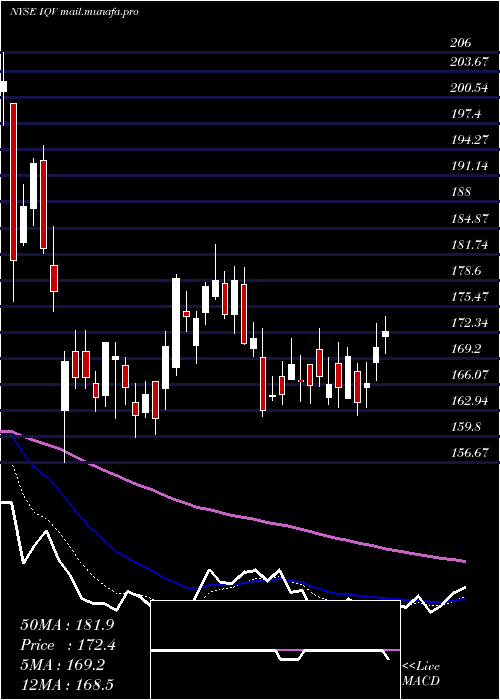Select the 203.67 price axis label
This screenshot has width=500, height=700.
tap(469, 62)
